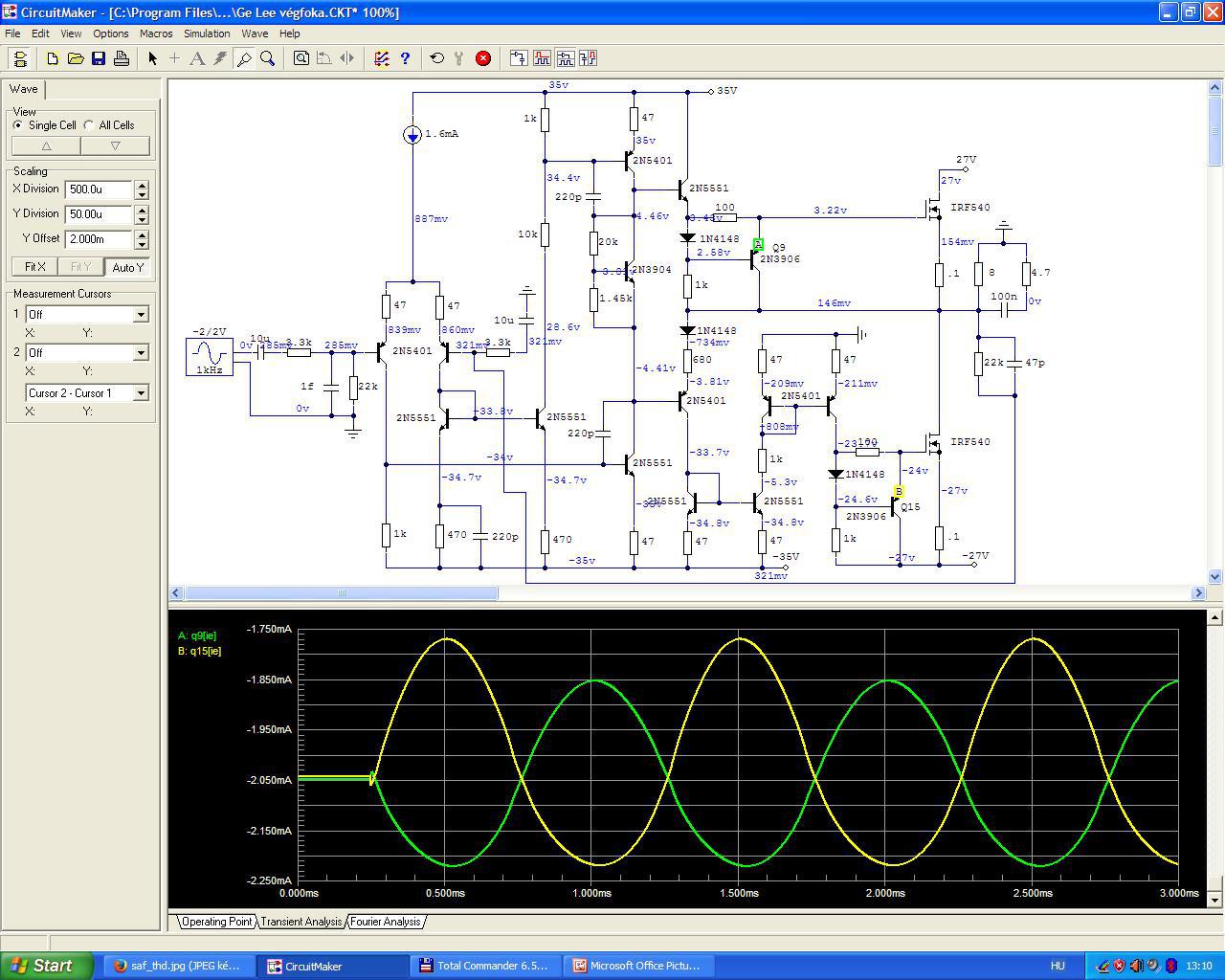Click the blue question mark help icon
The width and height of the screenshot is (1225, 980).
405,58
